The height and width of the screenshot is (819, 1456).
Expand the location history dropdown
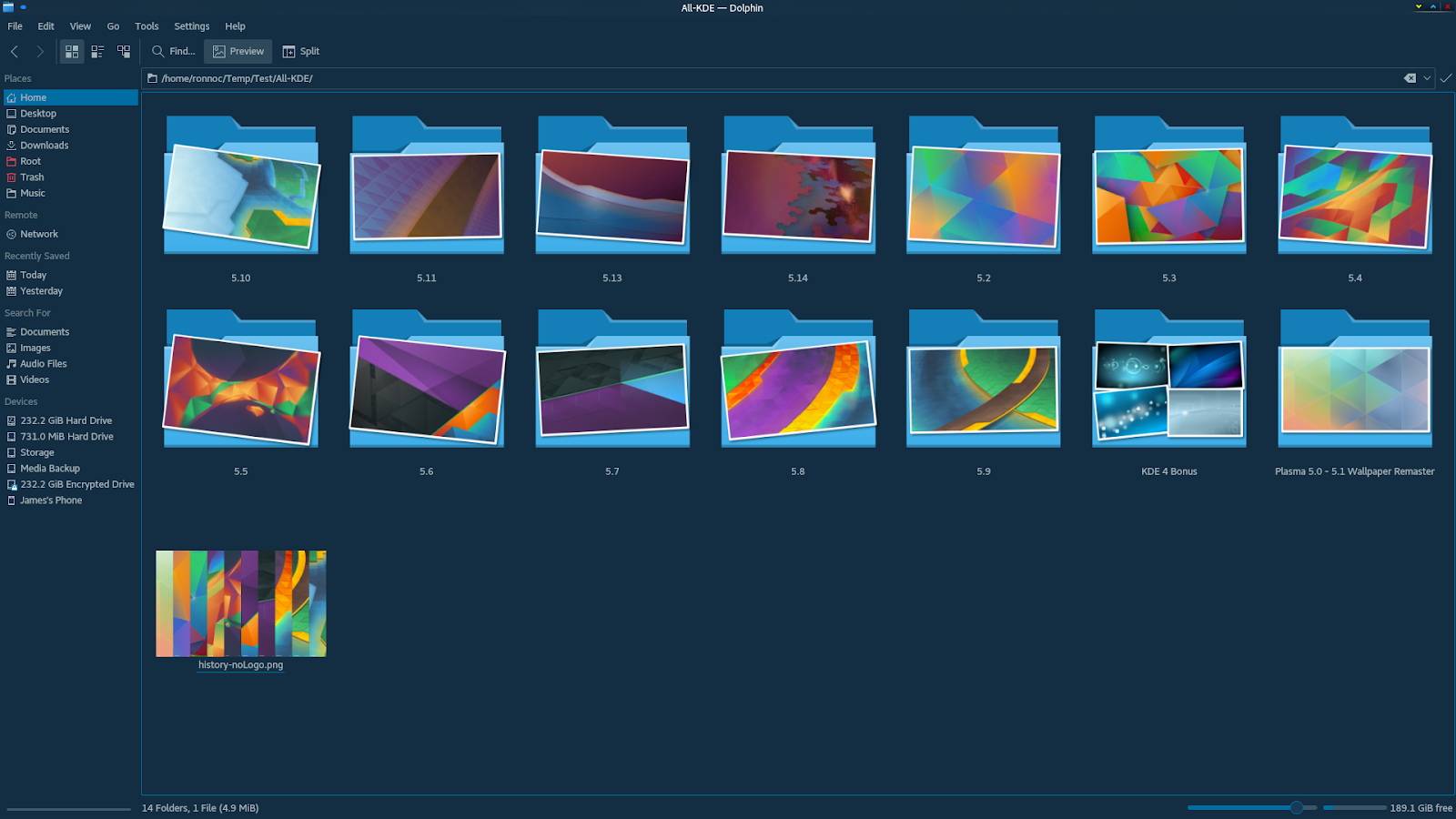point(1427,78)
